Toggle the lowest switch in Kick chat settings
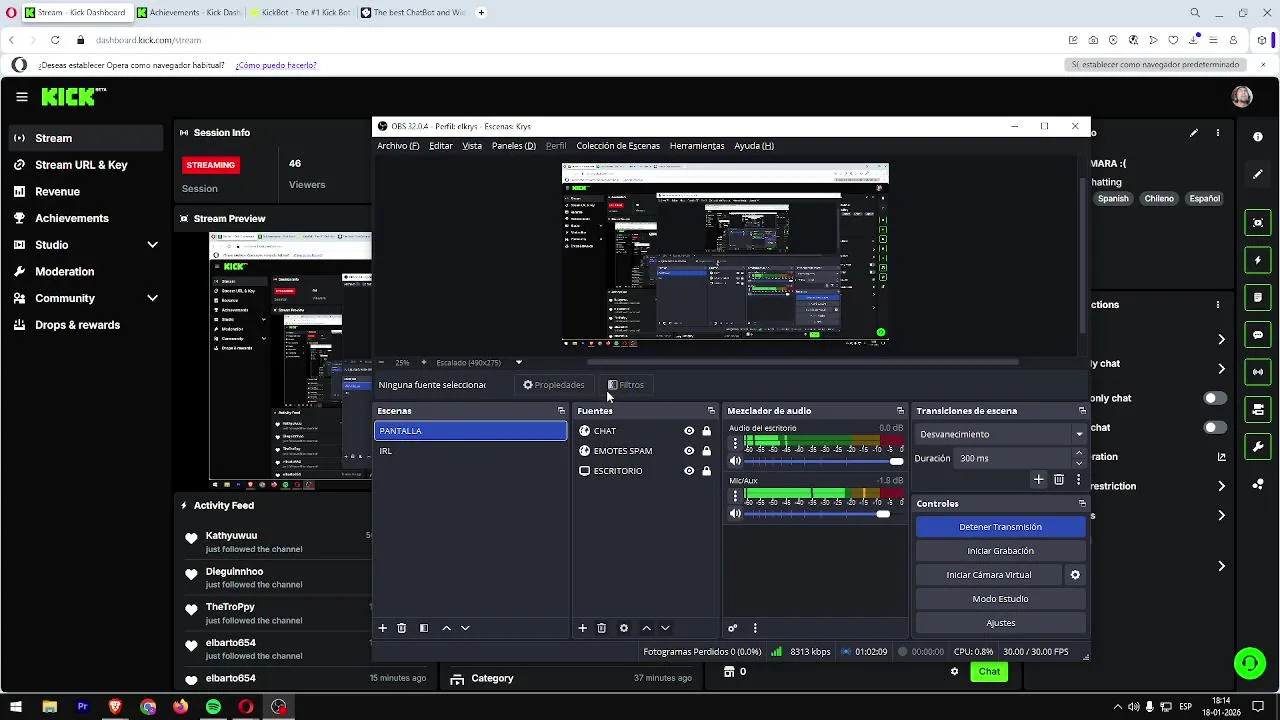 (x=1215, y=427)
